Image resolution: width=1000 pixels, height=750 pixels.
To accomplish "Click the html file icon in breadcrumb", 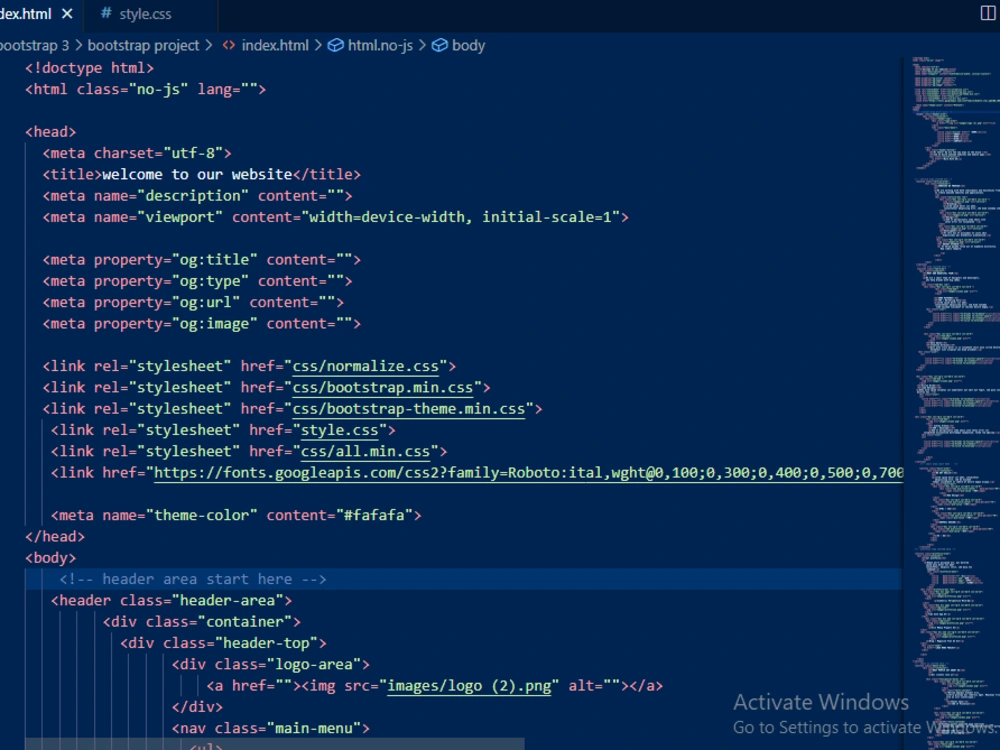I will [228, 45].
